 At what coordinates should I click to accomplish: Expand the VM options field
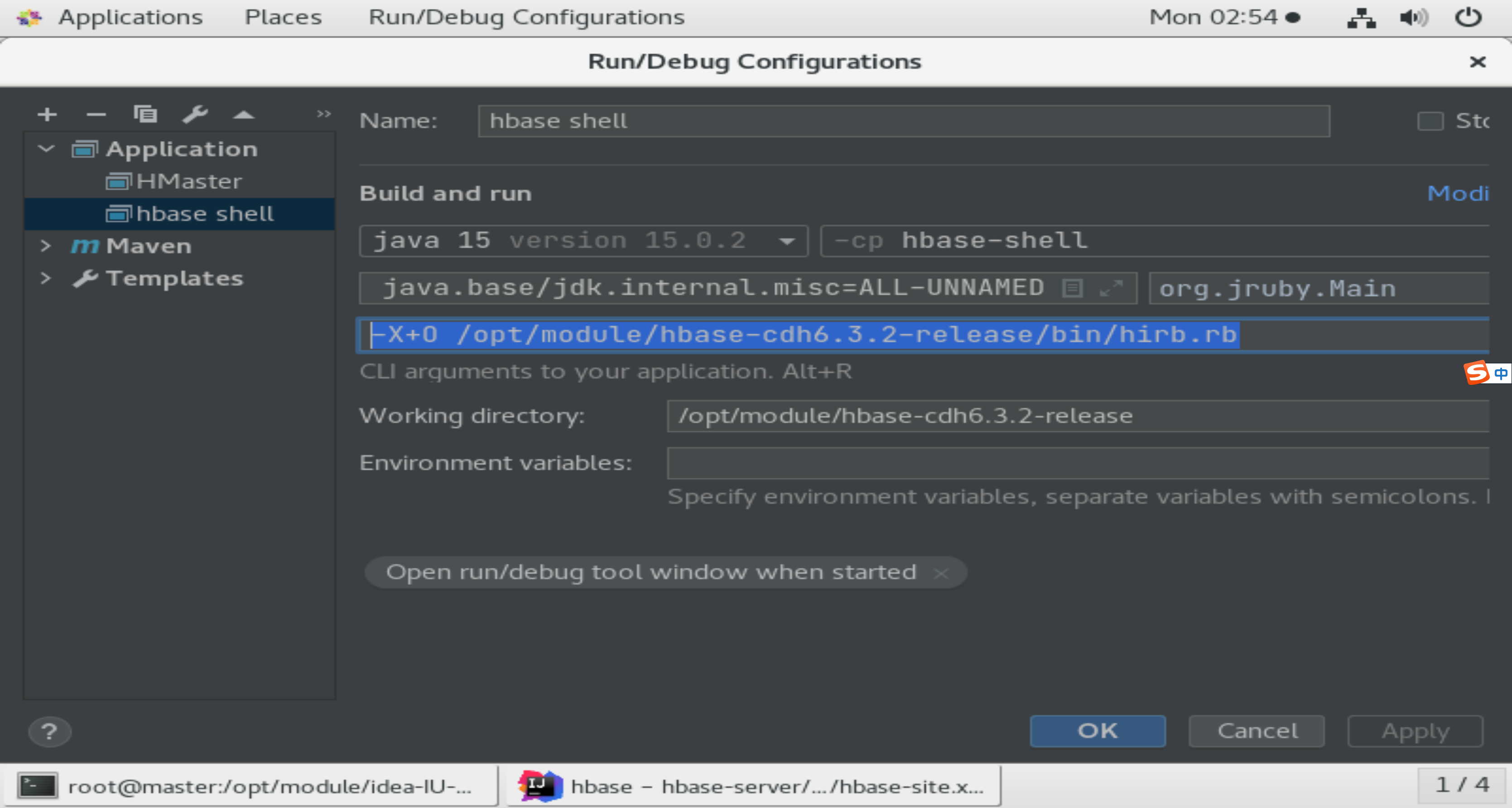(x=1111, y=288)
